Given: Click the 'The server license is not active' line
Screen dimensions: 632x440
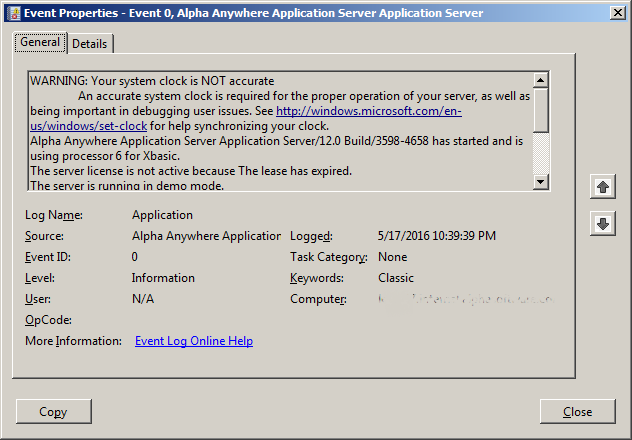Looking at the screenshot, I should pos(191,171).
